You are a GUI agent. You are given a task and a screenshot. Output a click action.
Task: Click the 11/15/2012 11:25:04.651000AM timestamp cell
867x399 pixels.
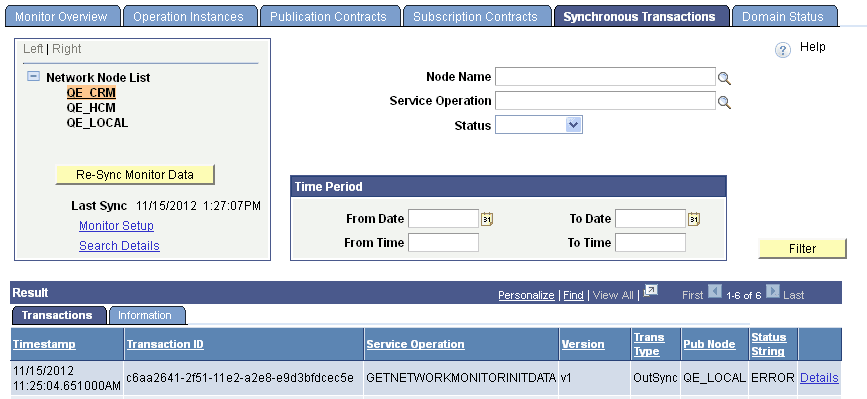coord(66,377)
